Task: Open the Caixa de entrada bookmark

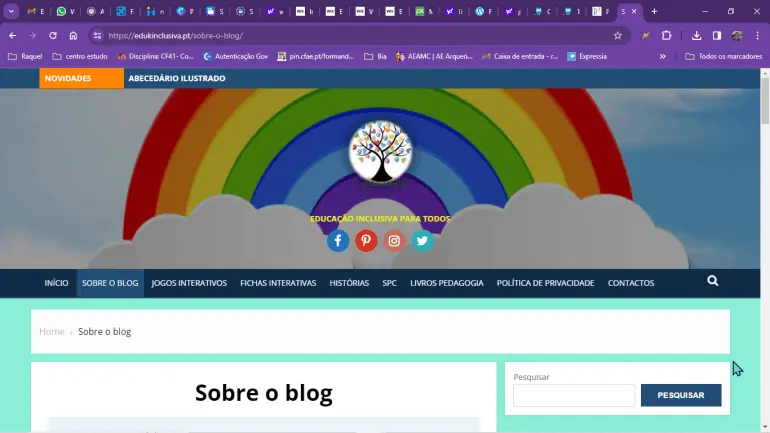Action: tap(520, 56)
